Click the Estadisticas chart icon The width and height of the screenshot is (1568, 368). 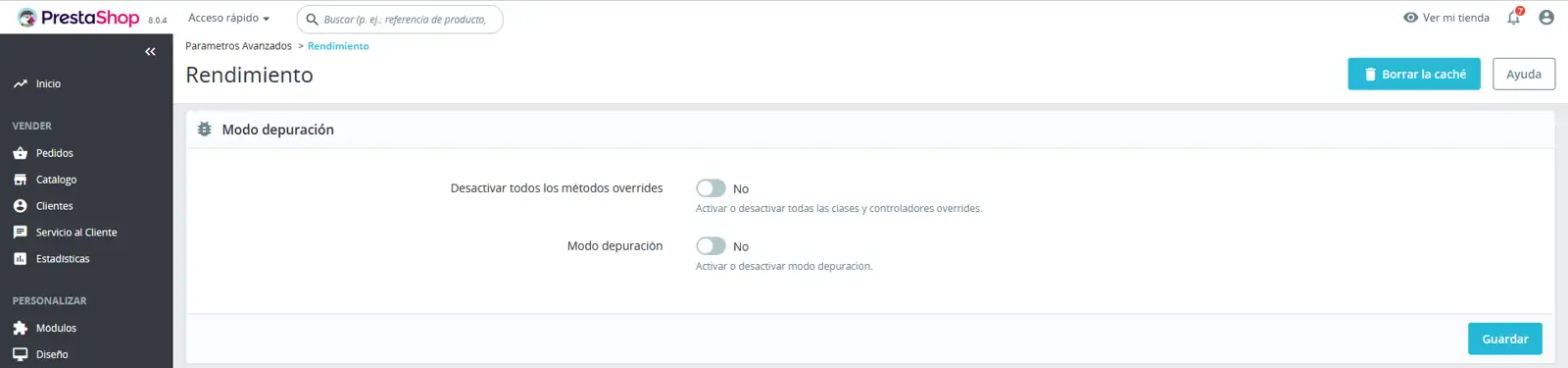20,259
